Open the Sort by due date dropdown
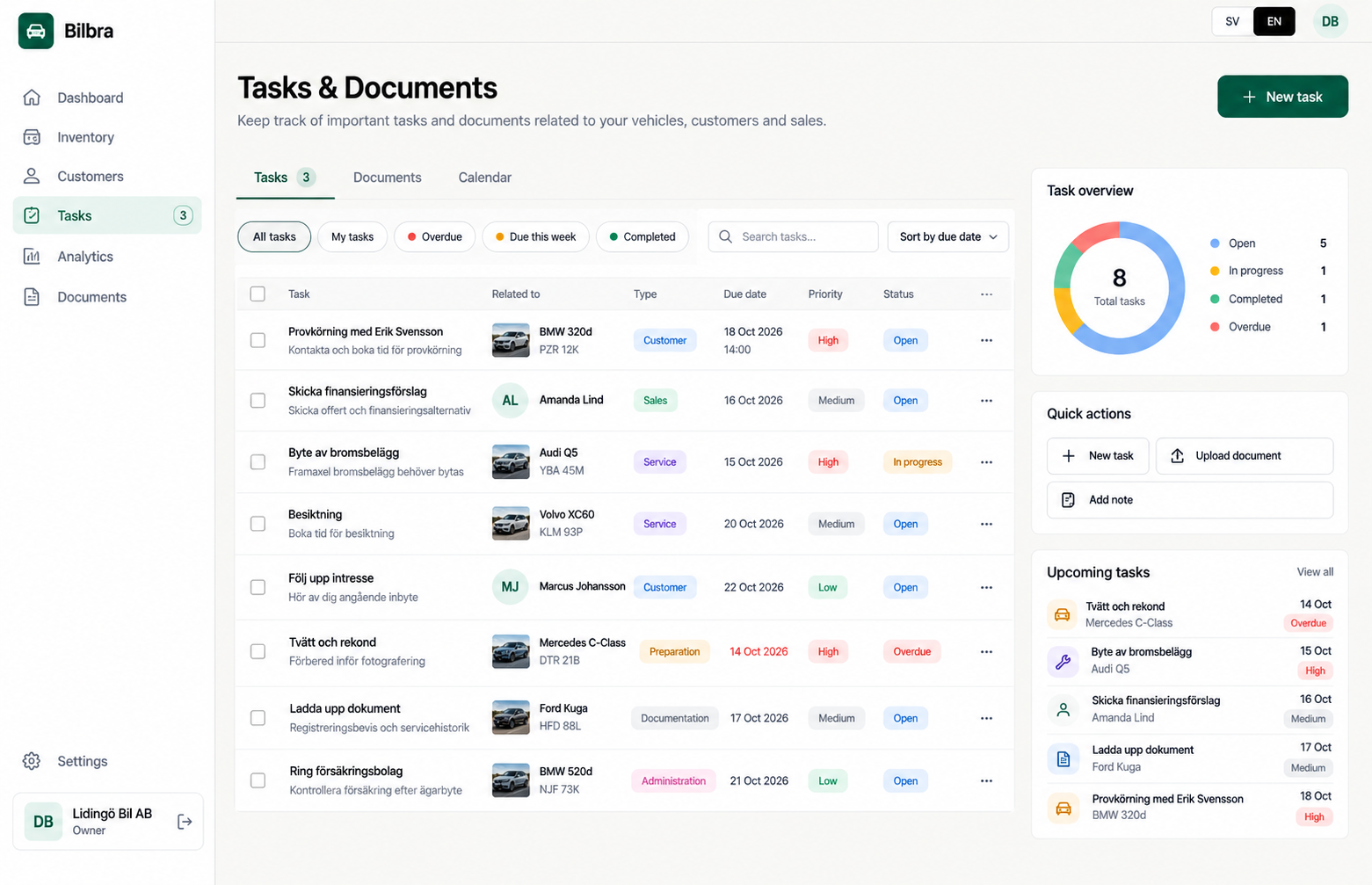This screenshot has height=885, width=1372. point(948,236)
